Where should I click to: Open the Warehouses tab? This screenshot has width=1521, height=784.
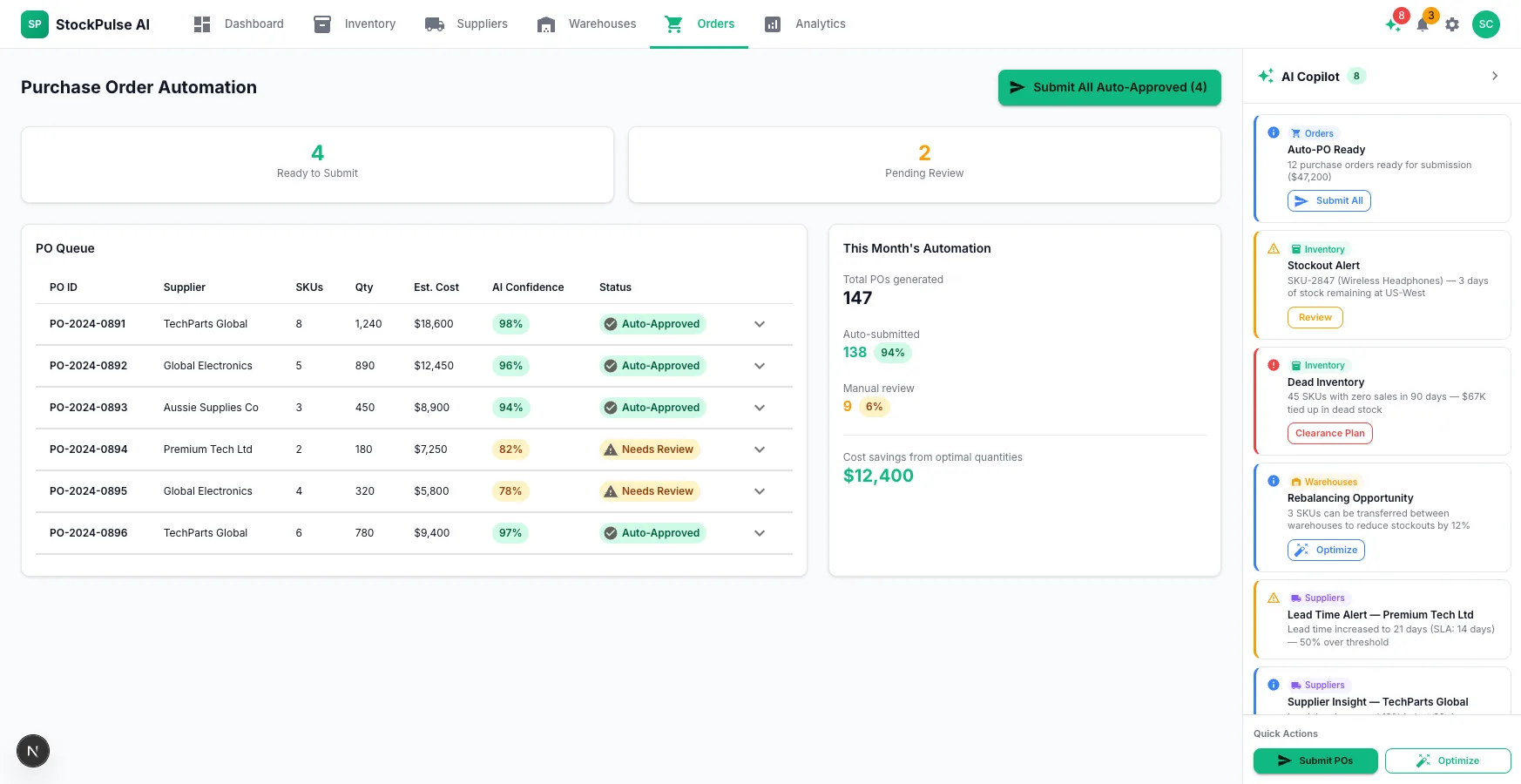[x=586, y=24]
